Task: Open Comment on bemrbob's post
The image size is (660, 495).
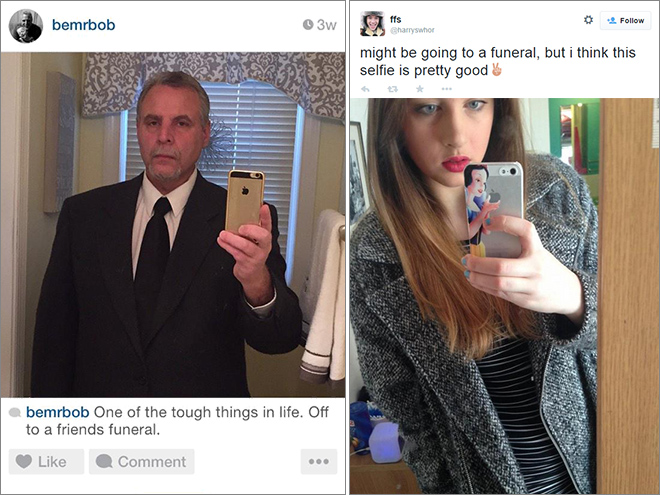Action: pos(141,461)
